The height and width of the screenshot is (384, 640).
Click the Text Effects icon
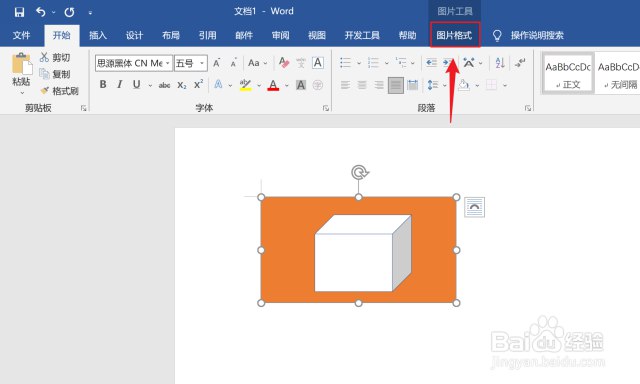pyautogui.click(x=219, y=84)
